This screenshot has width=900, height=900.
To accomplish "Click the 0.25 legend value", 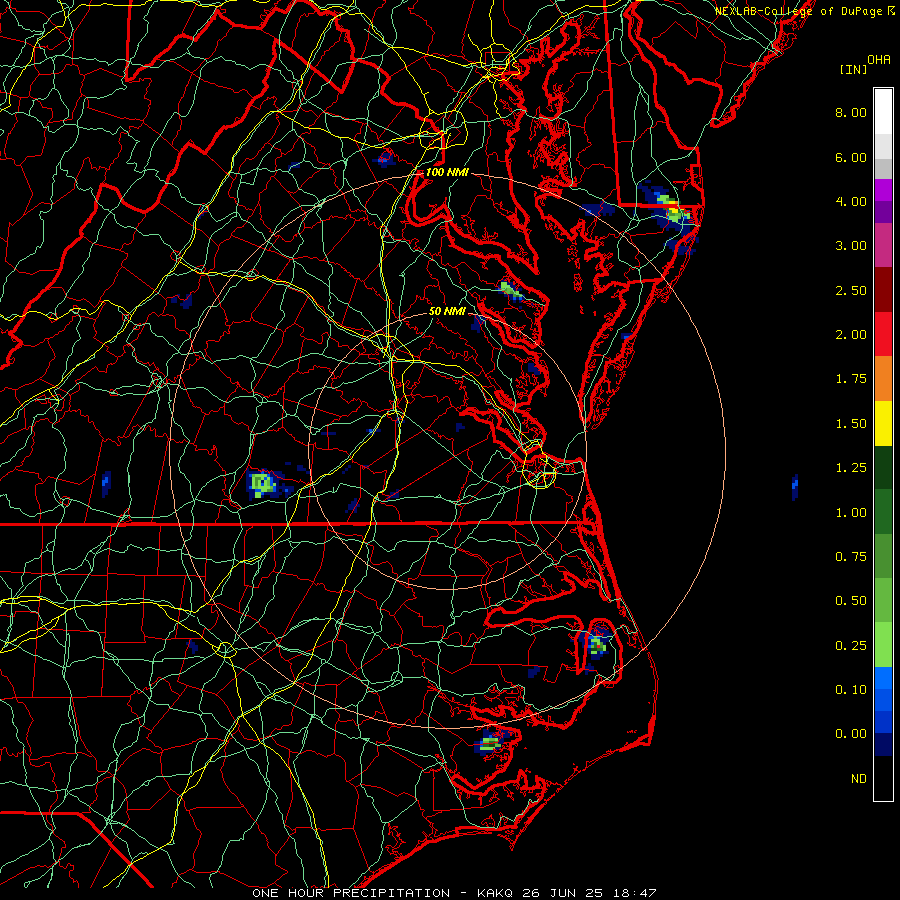I will click(x=851, y=646).
